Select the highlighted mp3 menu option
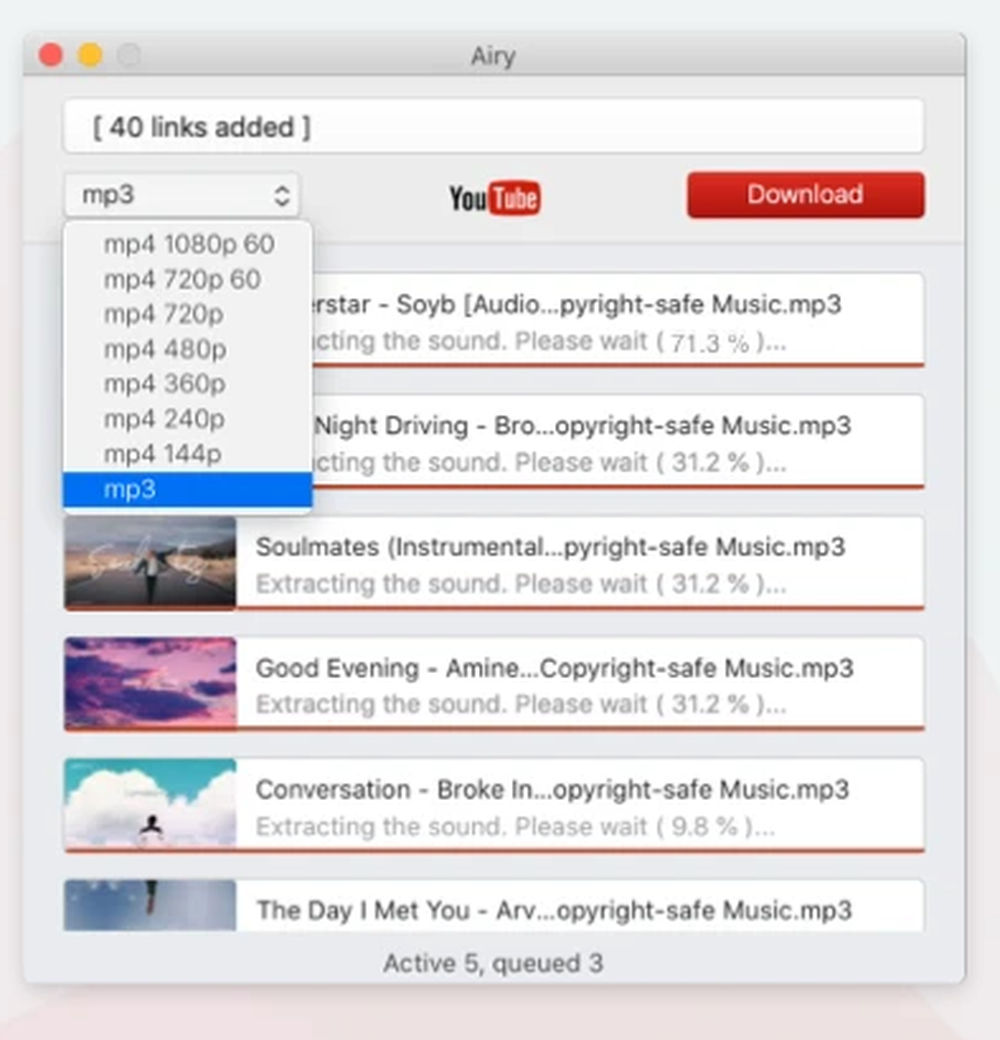The width and height of the screenshot is (1000, 1040). tap(188, 489)
